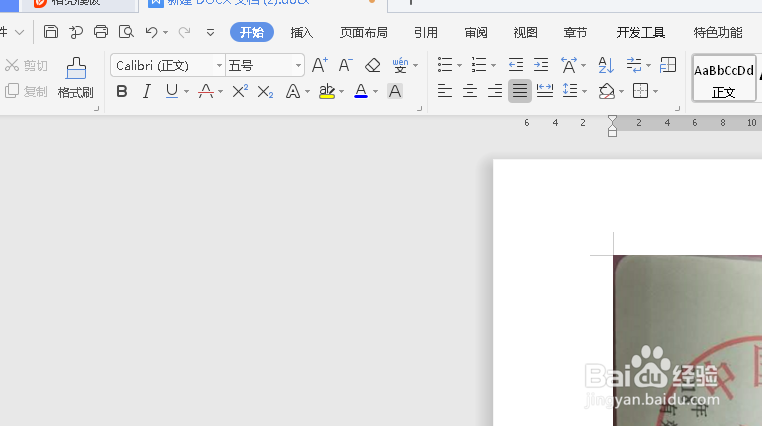Click the paragraph shading paint bucket icon
This screenshot has height=426, width=762.
[x=606, y=91]
